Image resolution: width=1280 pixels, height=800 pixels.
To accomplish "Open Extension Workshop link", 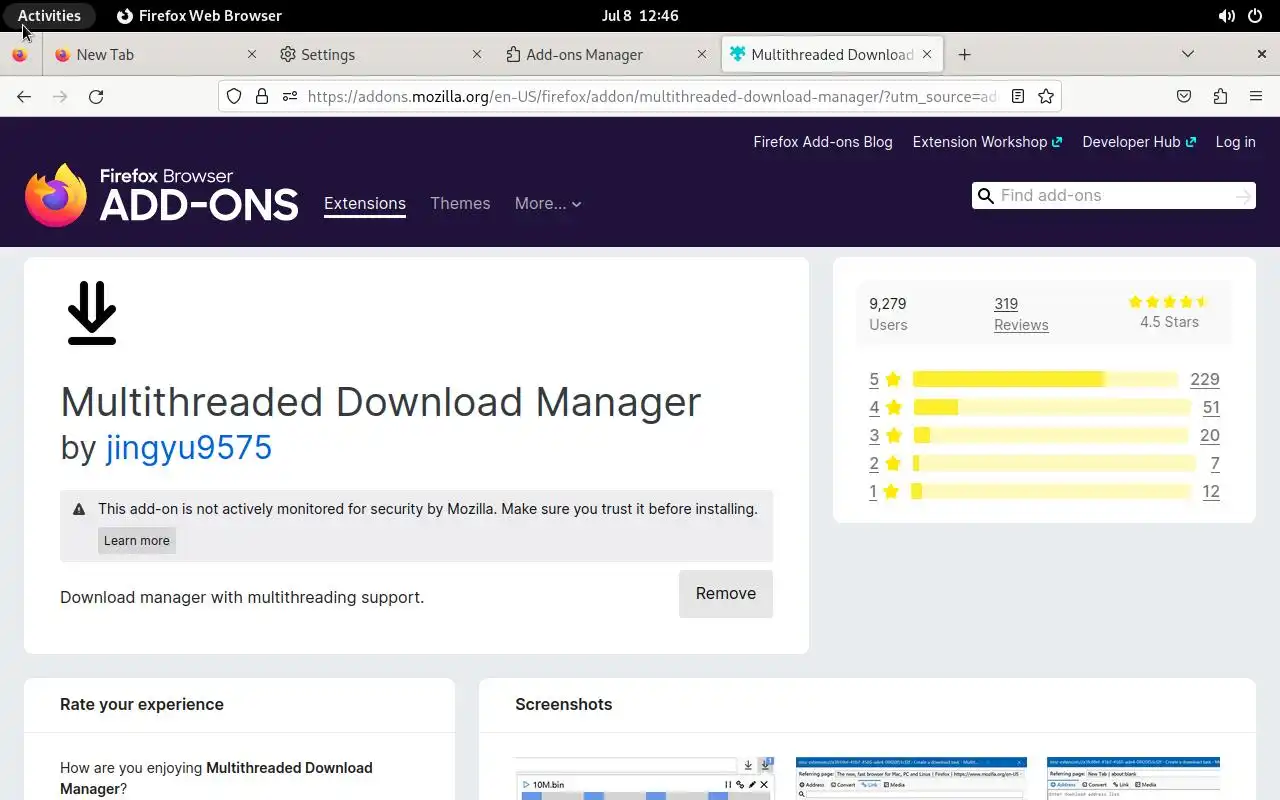I will coord(987,142).
